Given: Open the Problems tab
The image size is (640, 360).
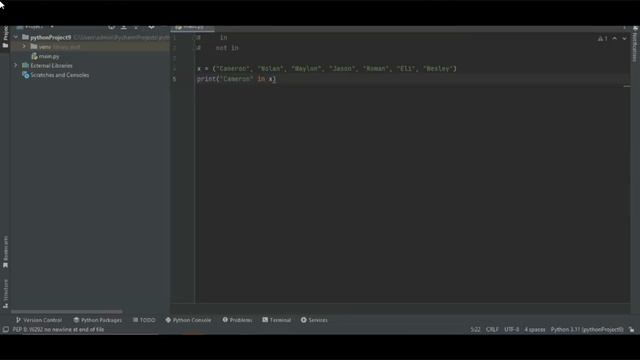Looking at the screenshot, I should pos(237,320).
